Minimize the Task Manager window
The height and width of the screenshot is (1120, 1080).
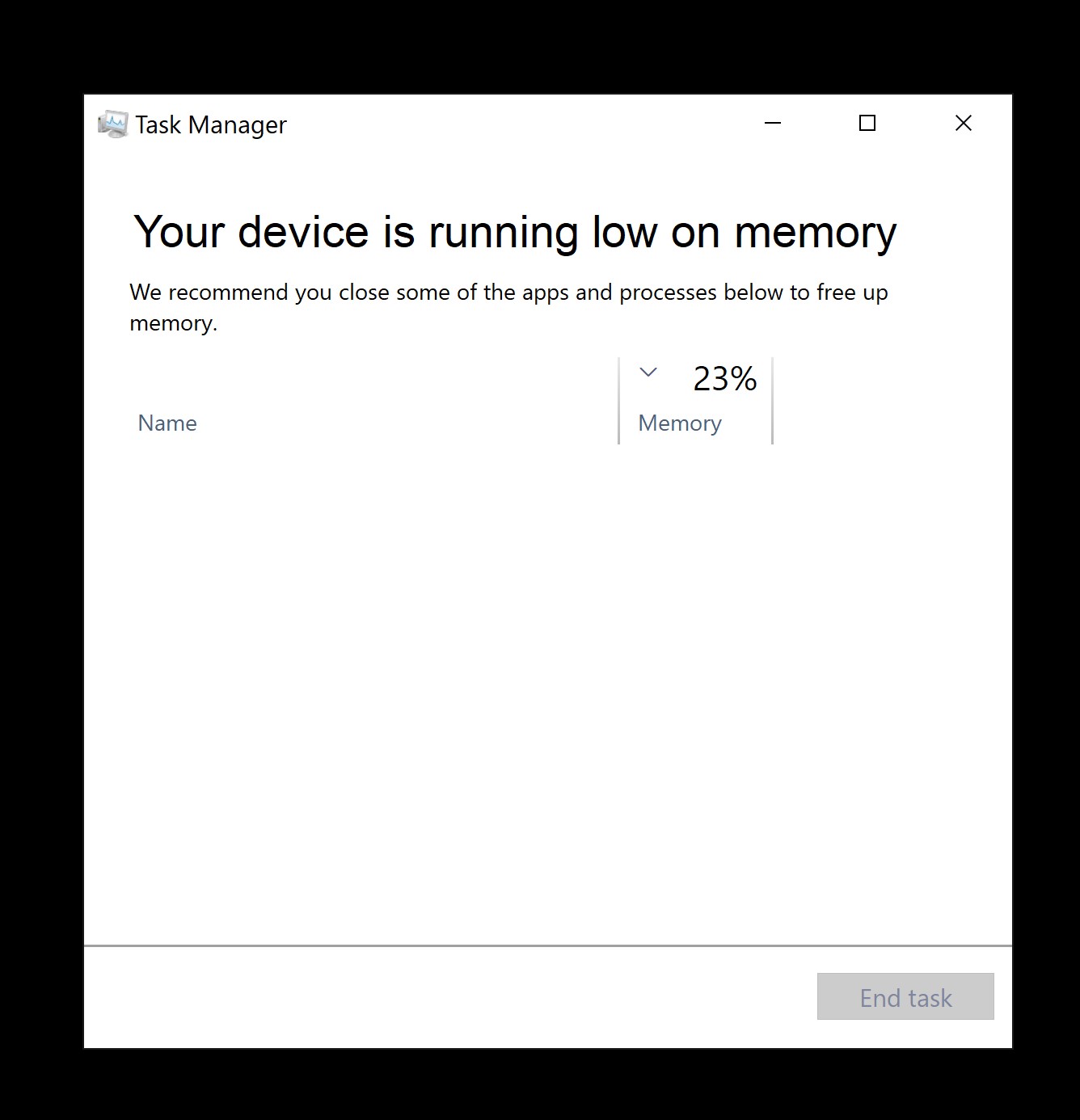[x=773, y=123]
